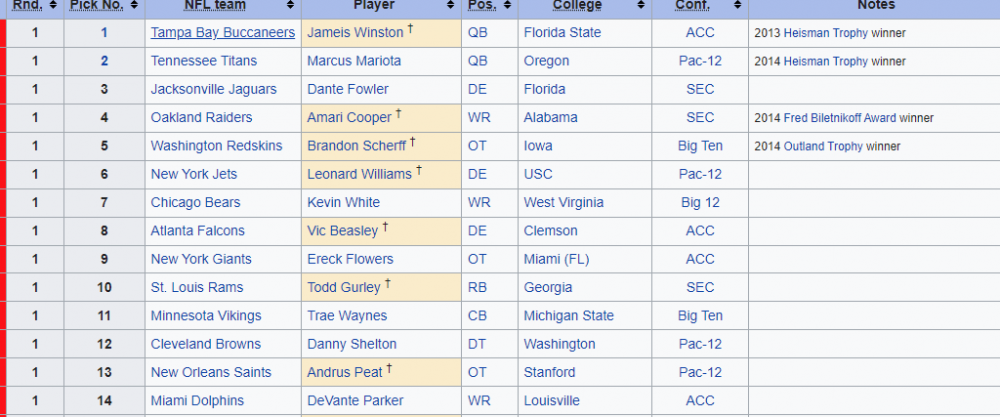This screenshot has height=417, width=1000.
Task: Click the Notes column header
Action: pyautogui.click(x=875, y=6)
